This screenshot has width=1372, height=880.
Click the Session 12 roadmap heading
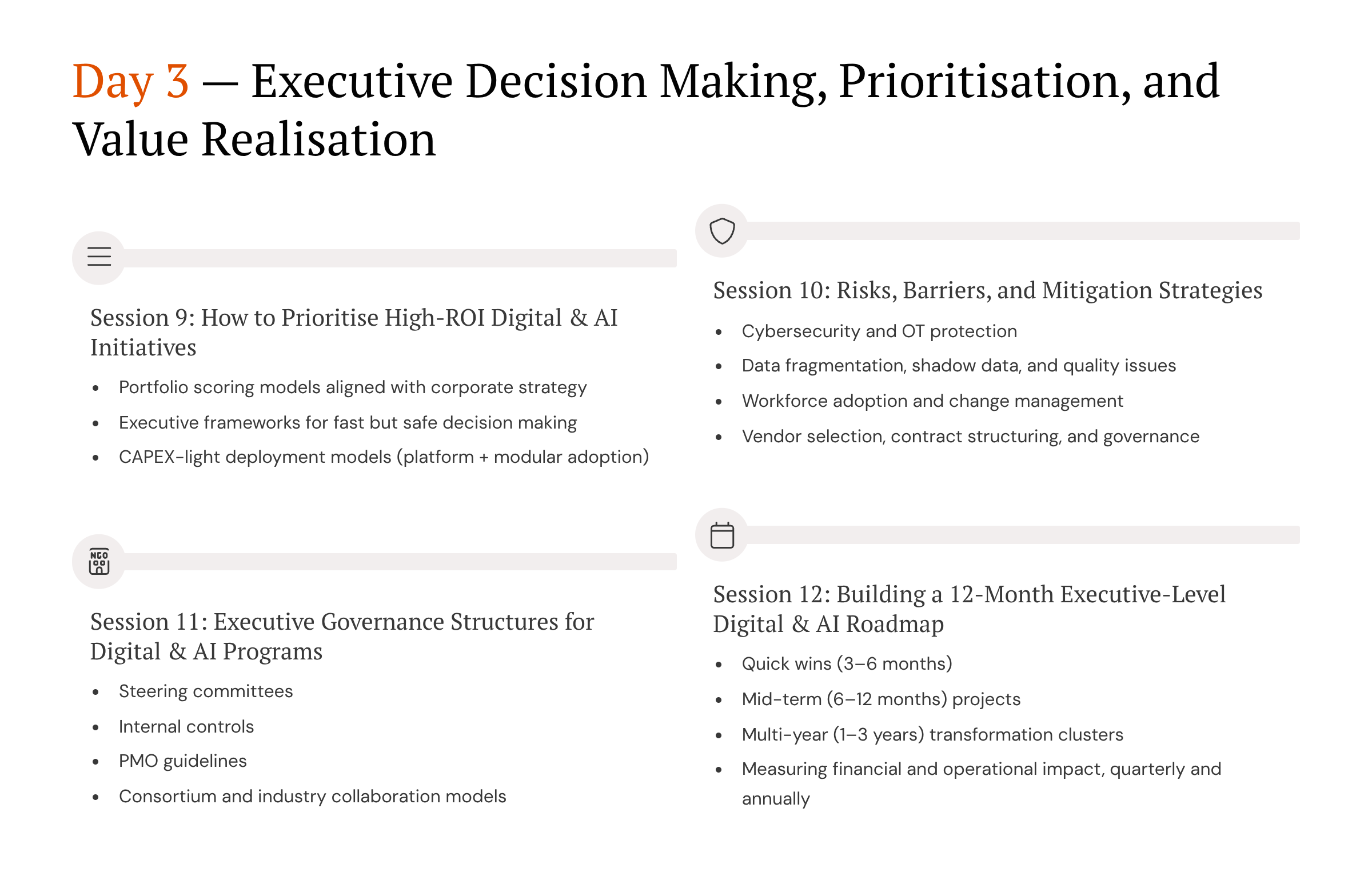point(969,609)
